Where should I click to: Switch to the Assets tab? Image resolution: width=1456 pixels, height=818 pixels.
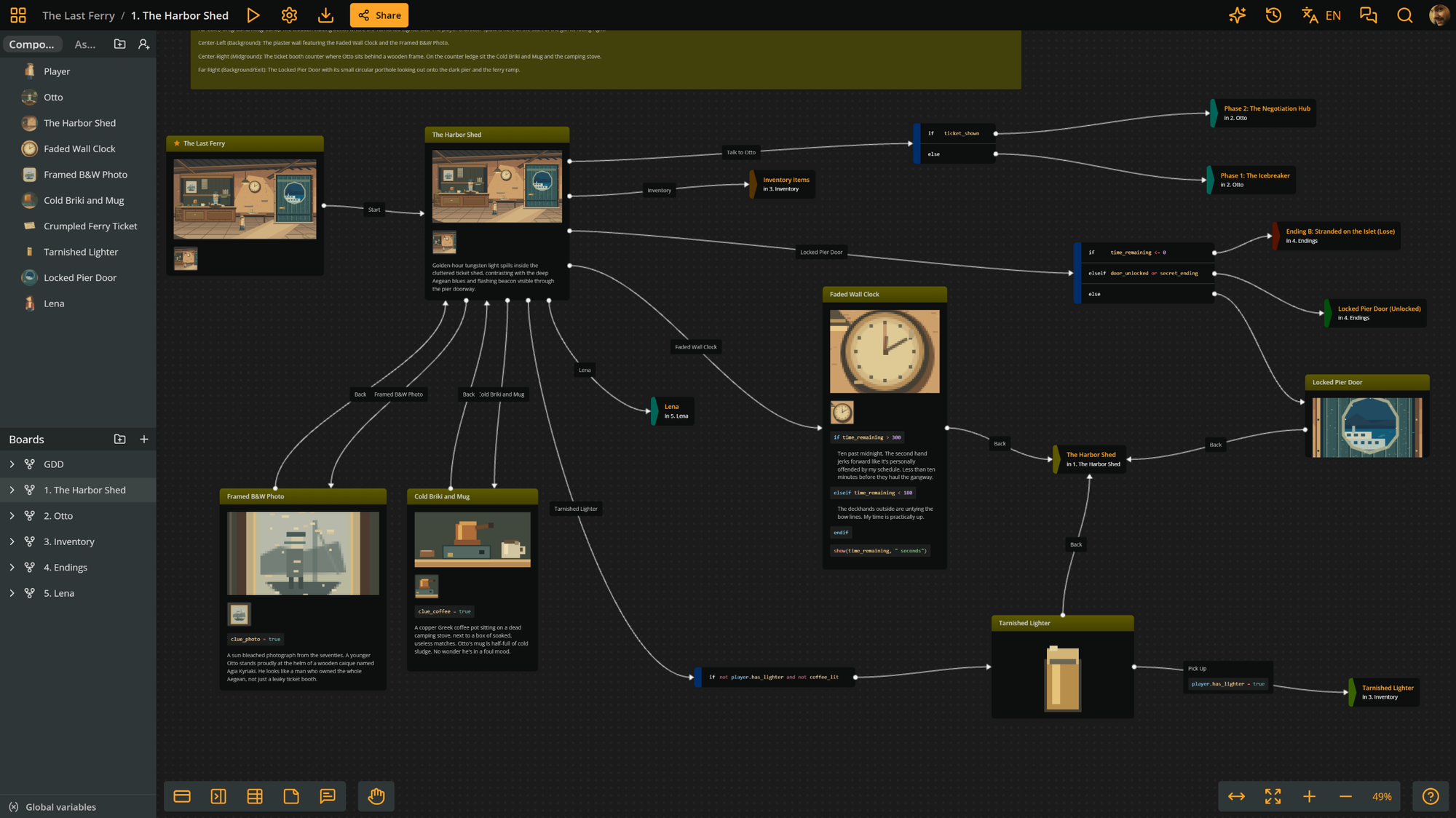click(85, 44)
